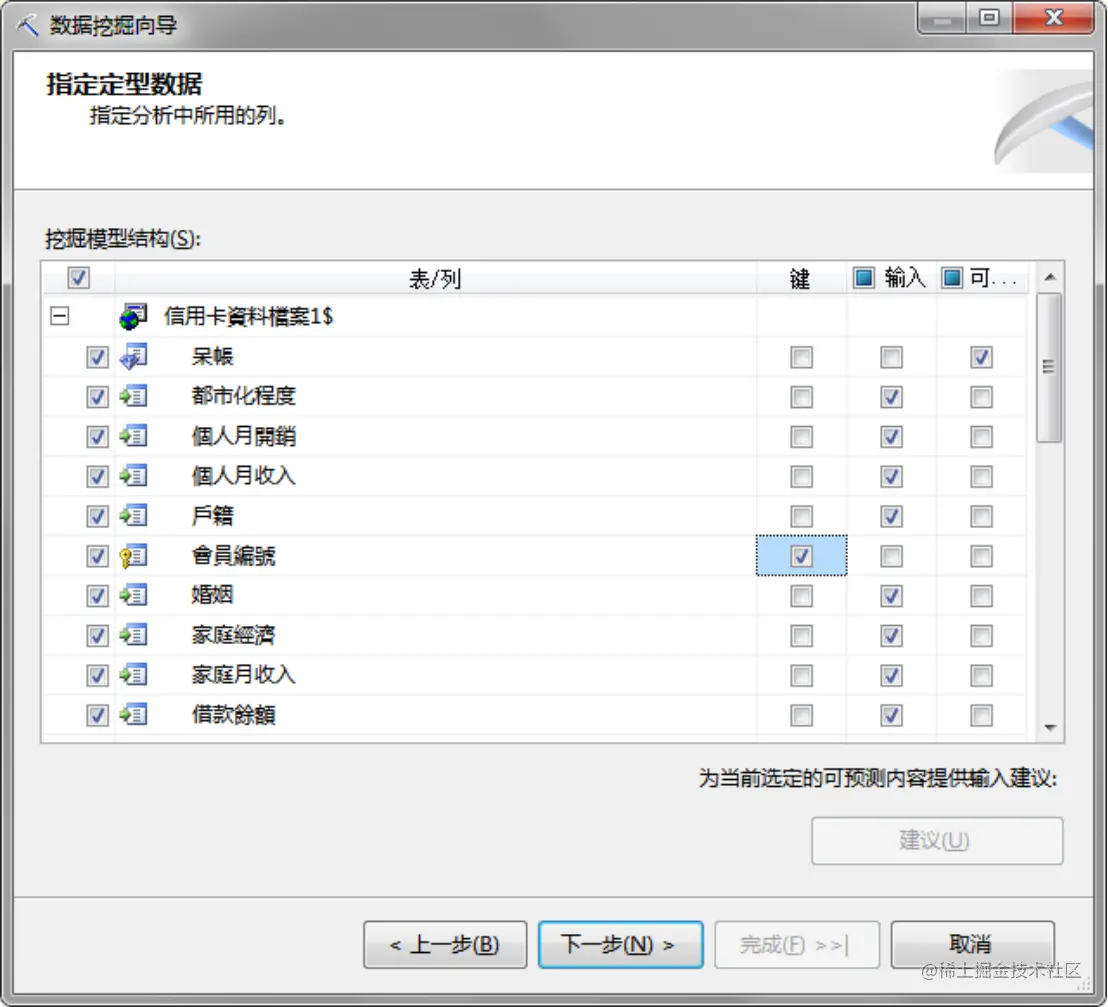Viewport: 1108px width, 1007px height.
Task: Select the 婚姻 column name
Action: click(212, 595)
